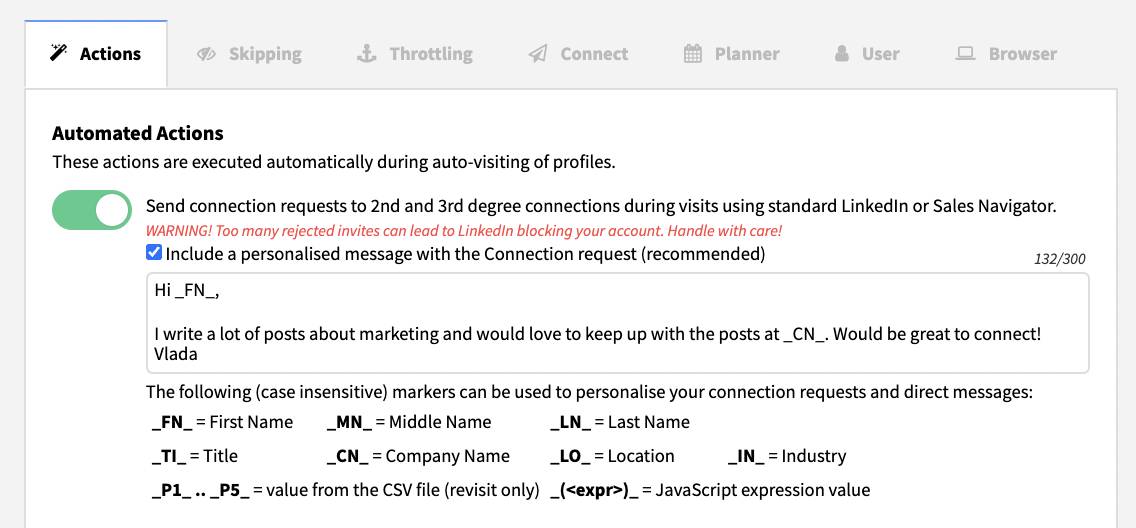Viewport: 1136px width, 528px height.
Task: Click the person User icon
Action: [841, 54]
